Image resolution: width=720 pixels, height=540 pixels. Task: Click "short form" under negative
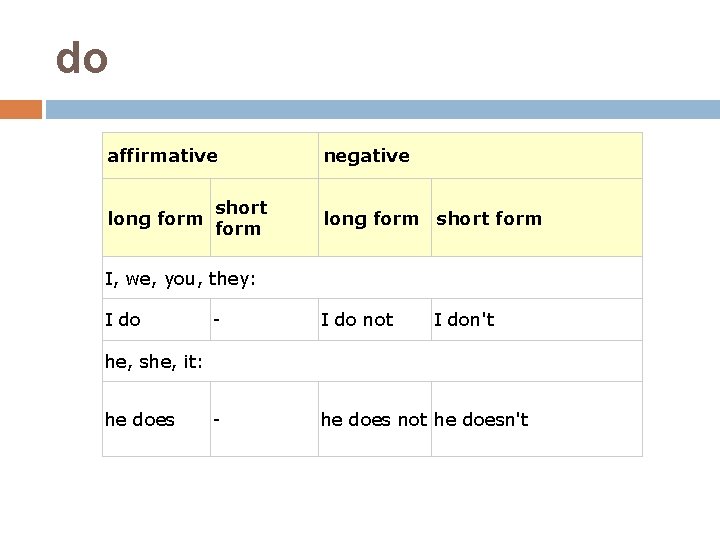pyautogui.click(x=489, y=219)
